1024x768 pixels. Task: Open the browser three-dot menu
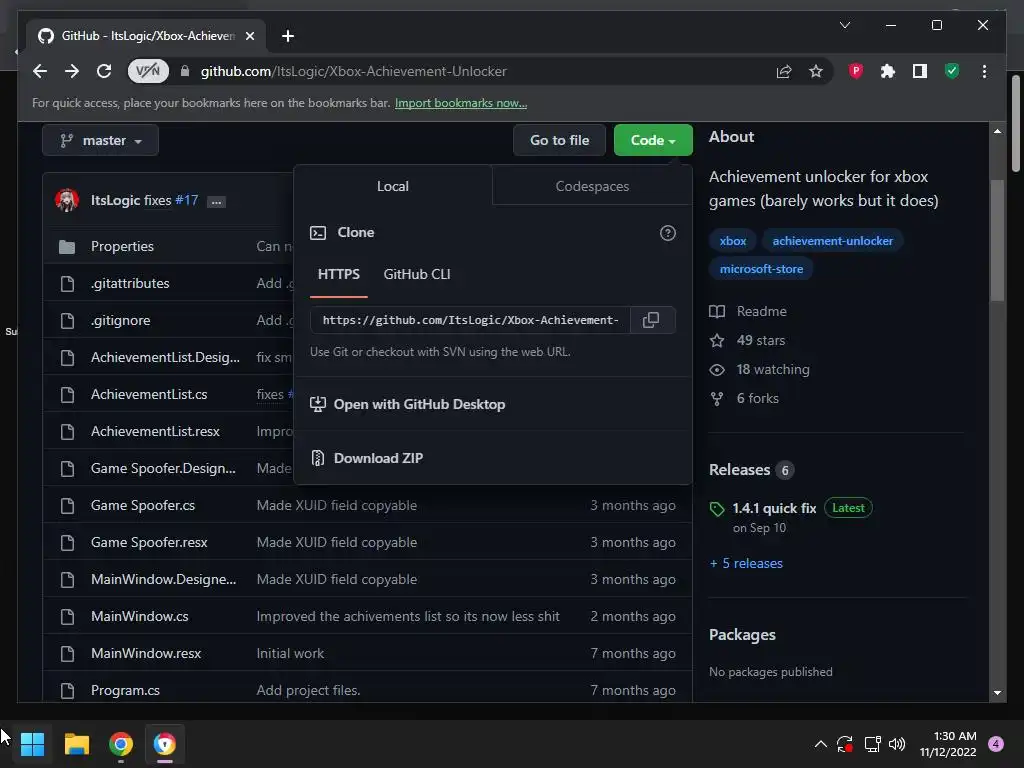click(984, 71)
